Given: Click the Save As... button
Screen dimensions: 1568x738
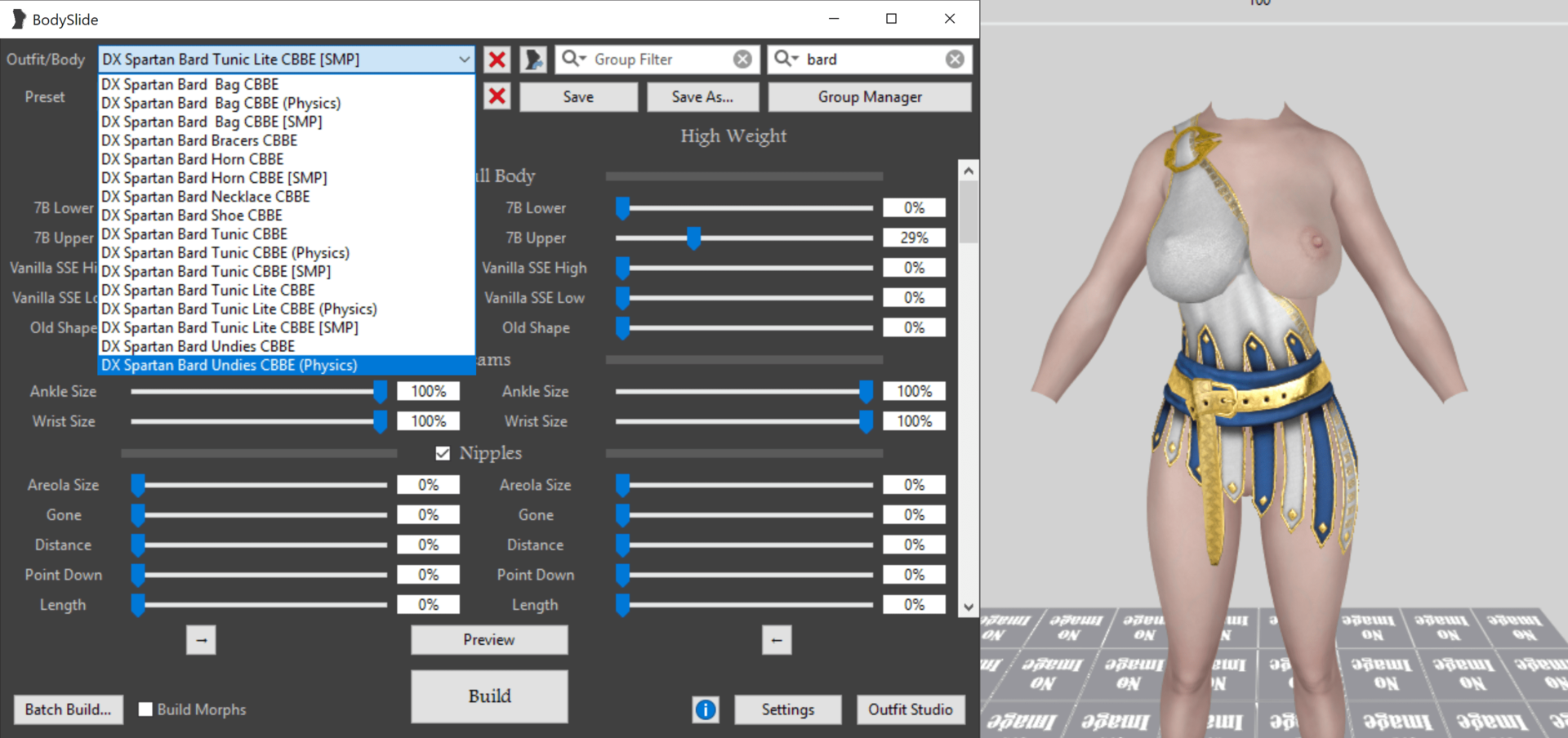Looking at the screenshot, I should point(702,96).
